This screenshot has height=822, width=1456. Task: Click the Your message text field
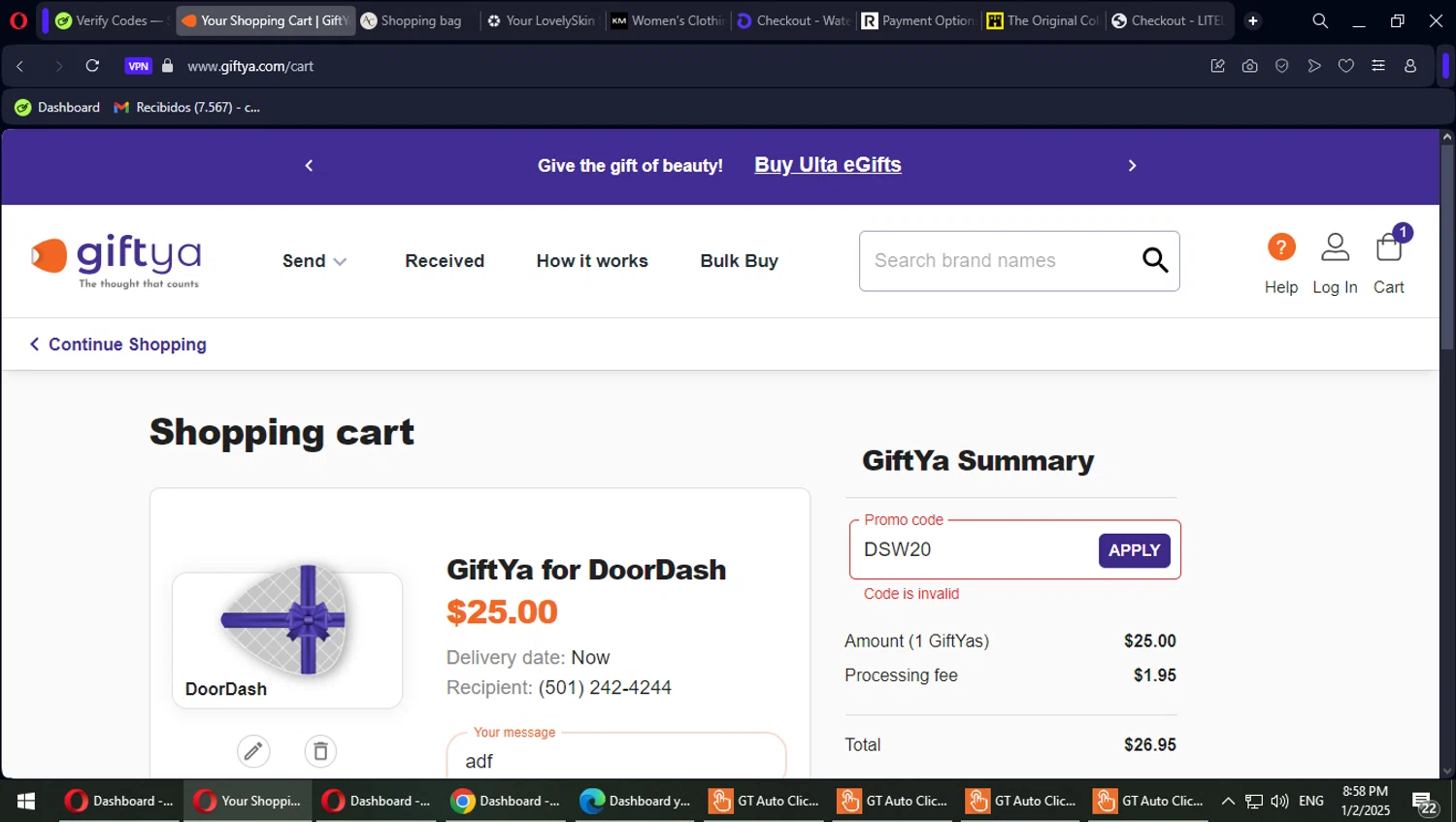[616, 760]
